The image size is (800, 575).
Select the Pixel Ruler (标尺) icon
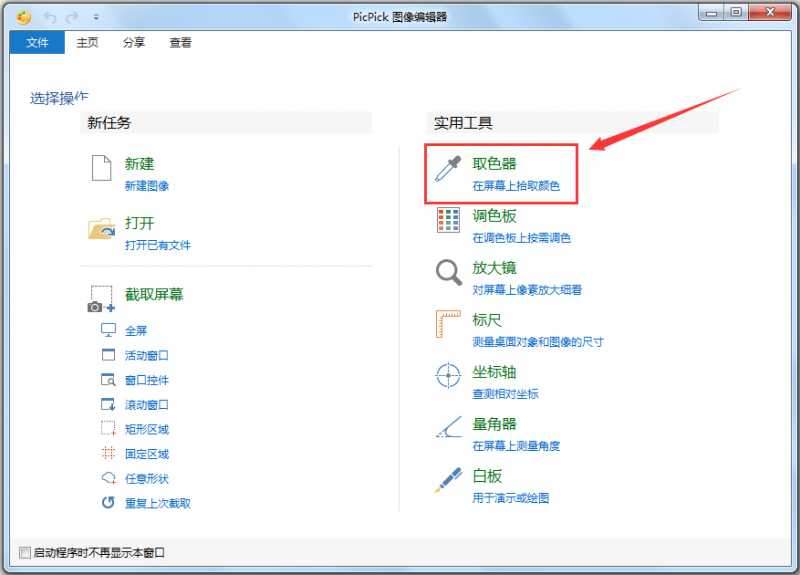tap(448, 325)
